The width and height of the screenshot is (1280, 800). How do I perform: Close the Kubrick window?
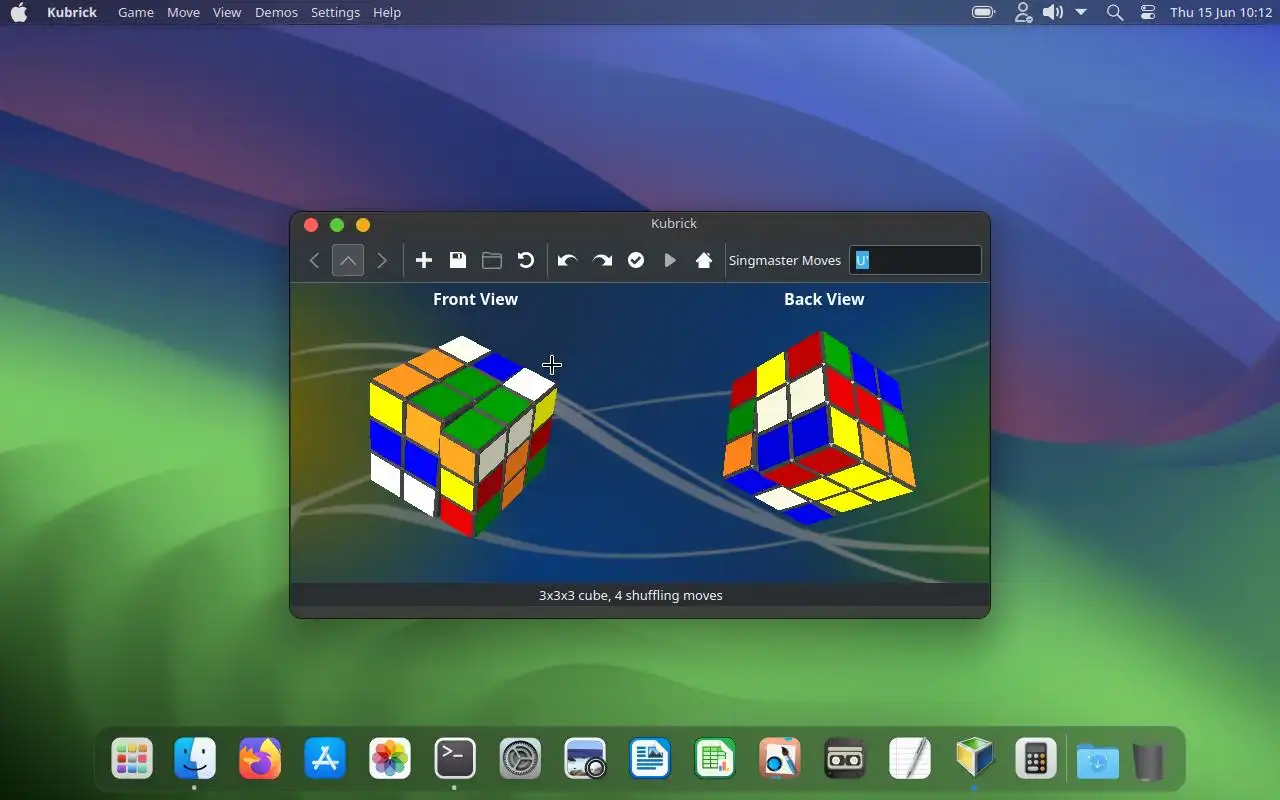coord(311,225)
